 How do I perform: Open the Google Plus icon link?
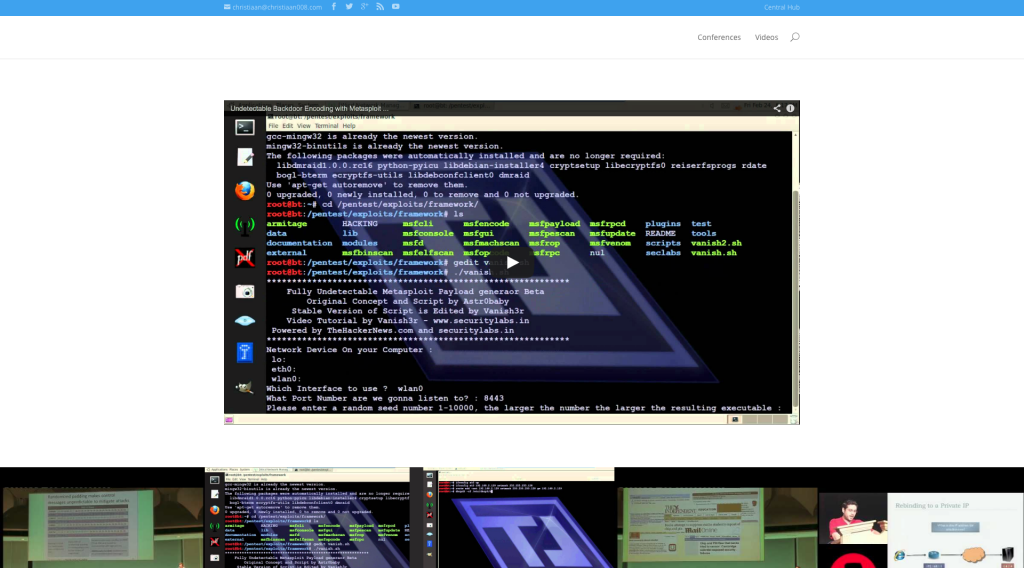(x=364, y=7)
